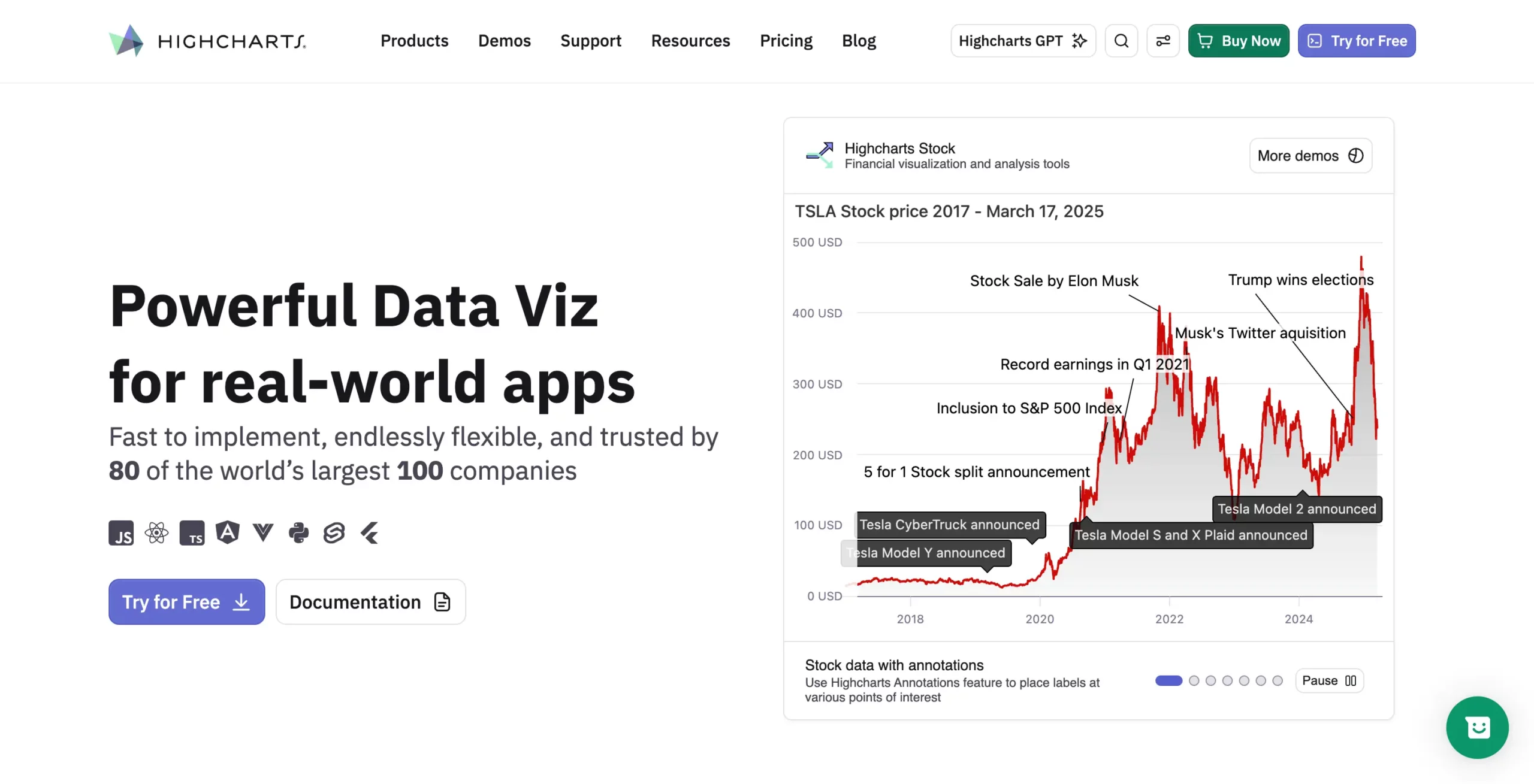Screen dimensions: 1534x784
Task: Click Tesla Model S and X Plaid annotation
Action: point(1191,535)
